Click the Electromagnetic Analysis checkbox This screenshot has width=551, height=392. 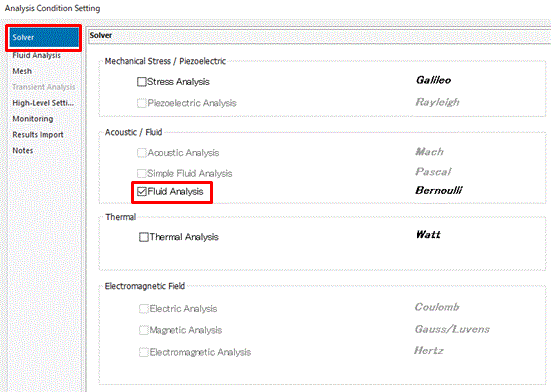click(144, 352)
